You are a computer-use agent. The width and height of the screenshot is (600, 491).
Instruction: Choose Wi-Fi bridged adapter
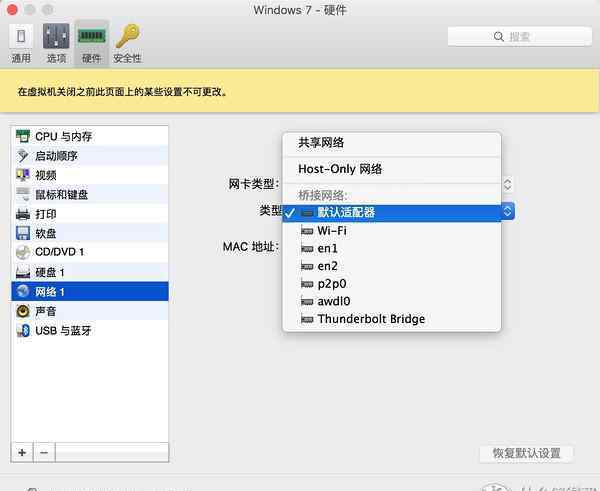click(x=392, y=231)
